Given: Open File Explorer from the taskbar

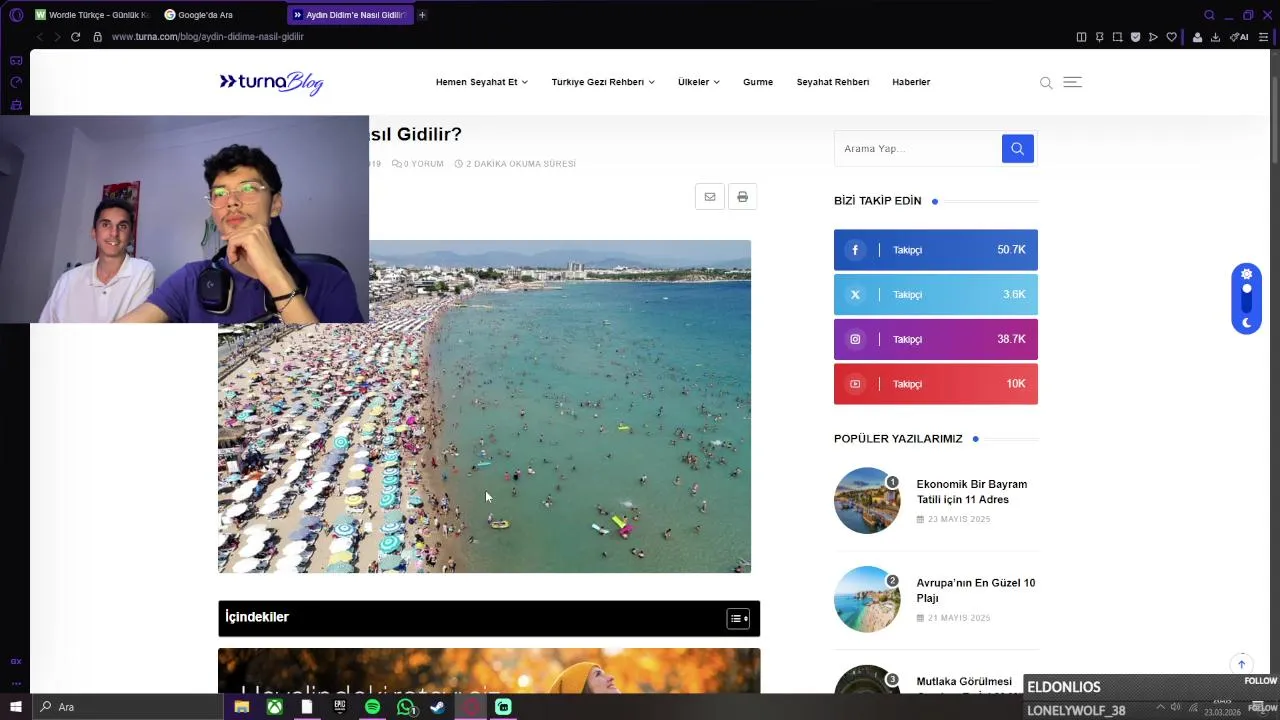Looking at the screenshot, I should click(241, 707).
